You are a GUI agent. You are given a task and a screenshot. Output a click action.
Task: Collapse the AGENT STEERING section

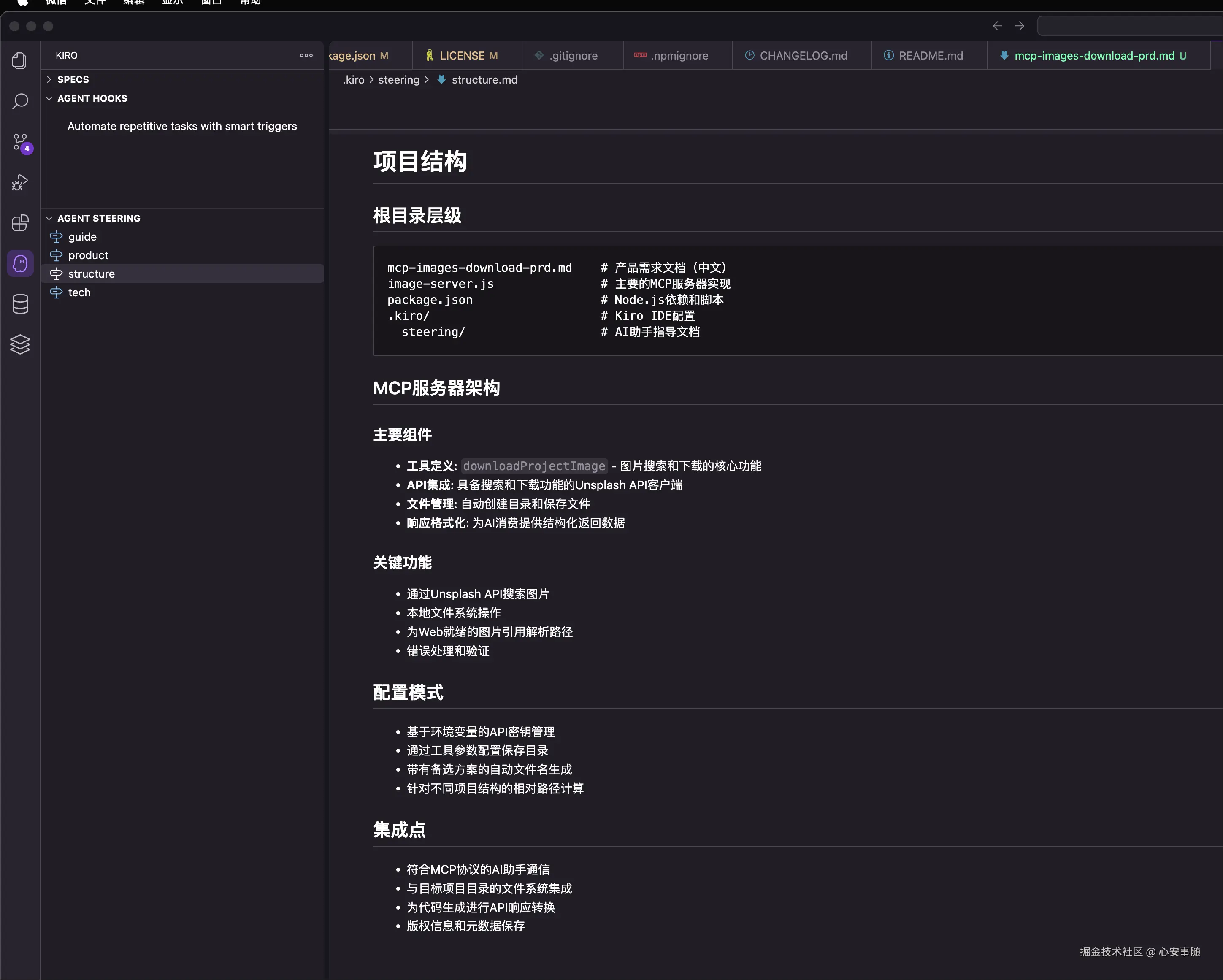coord(99,219)
